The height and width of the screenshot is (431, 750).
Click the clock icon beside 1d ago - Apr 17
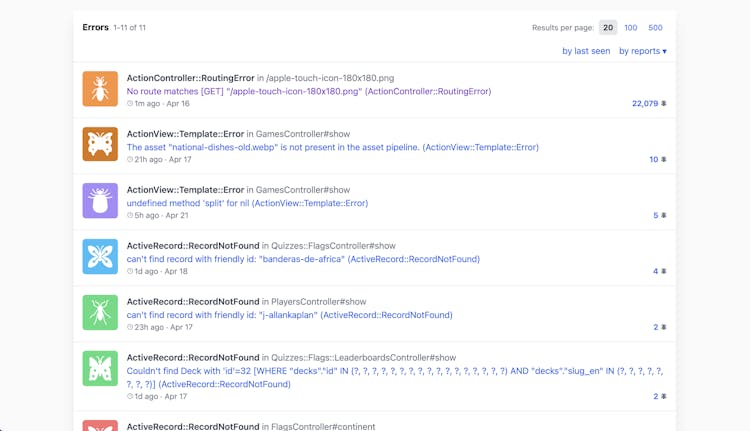point(130,396)
